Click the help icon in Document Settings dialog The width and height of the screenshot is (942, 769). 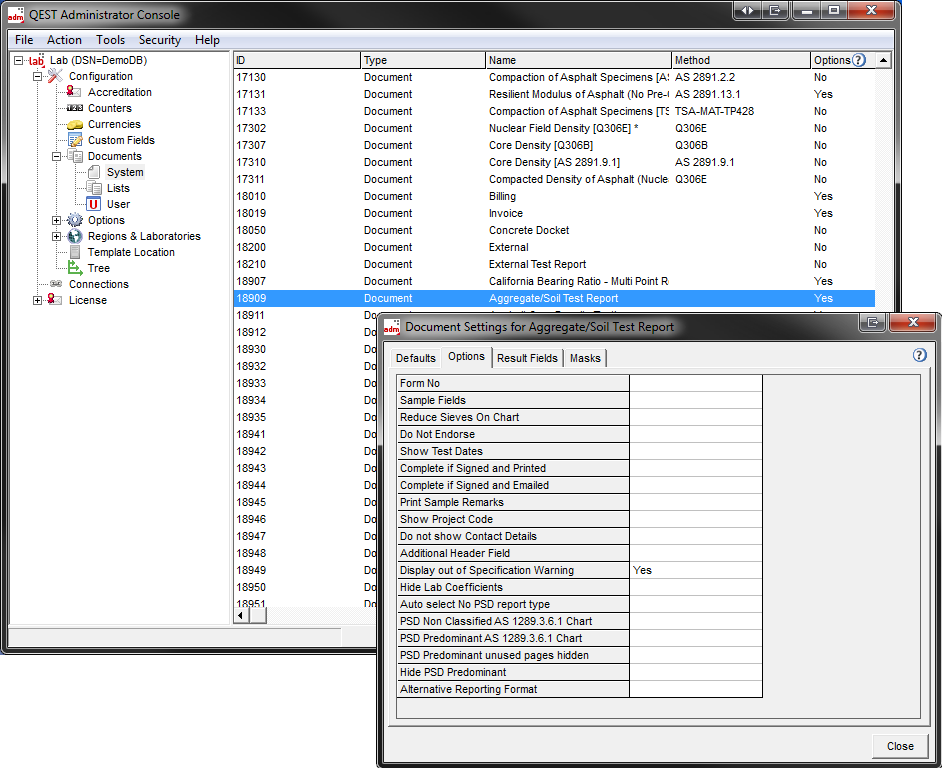(919, 355)
